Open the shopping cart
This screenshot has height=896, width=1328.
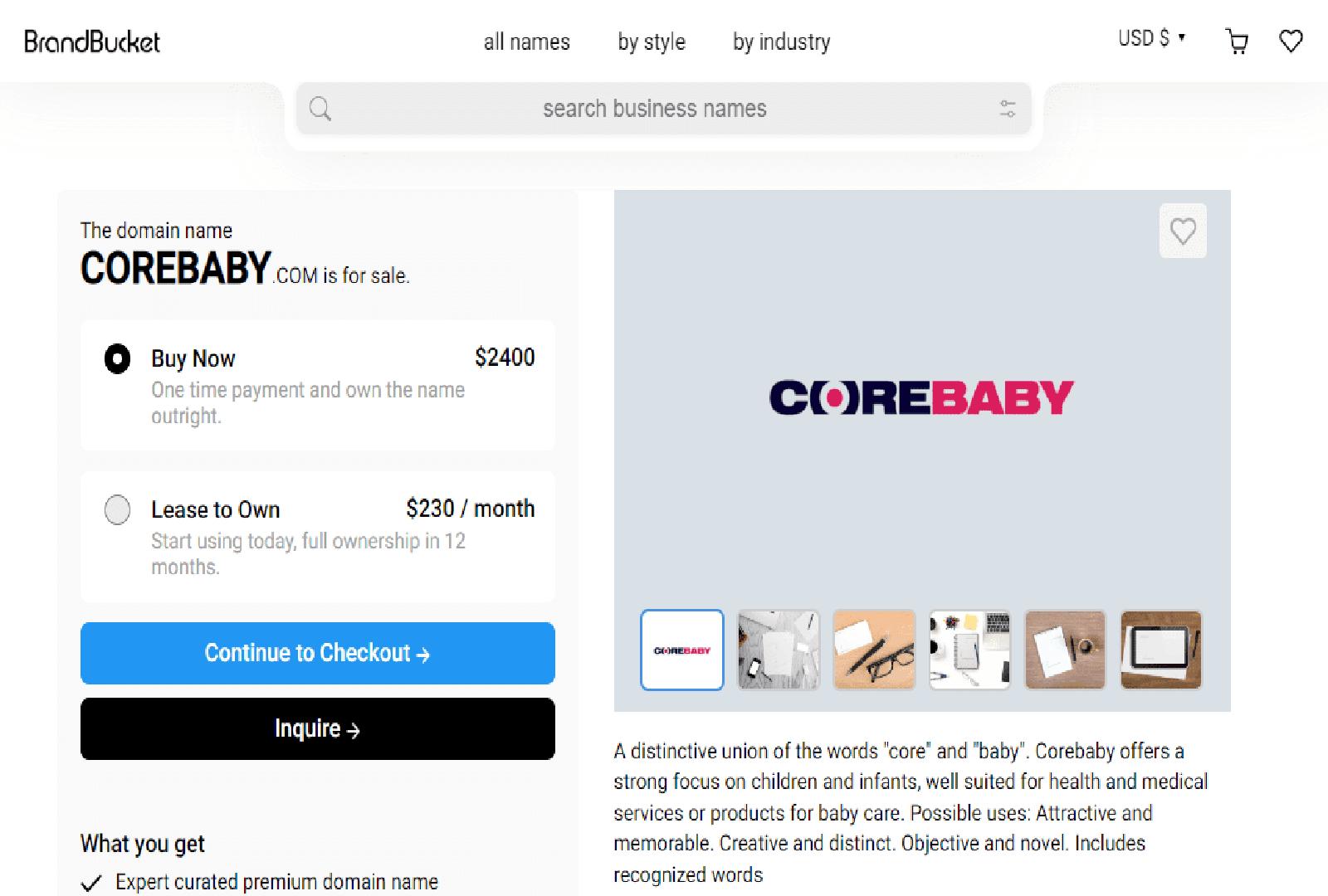pyautogui.click(x=1238, y=41)
